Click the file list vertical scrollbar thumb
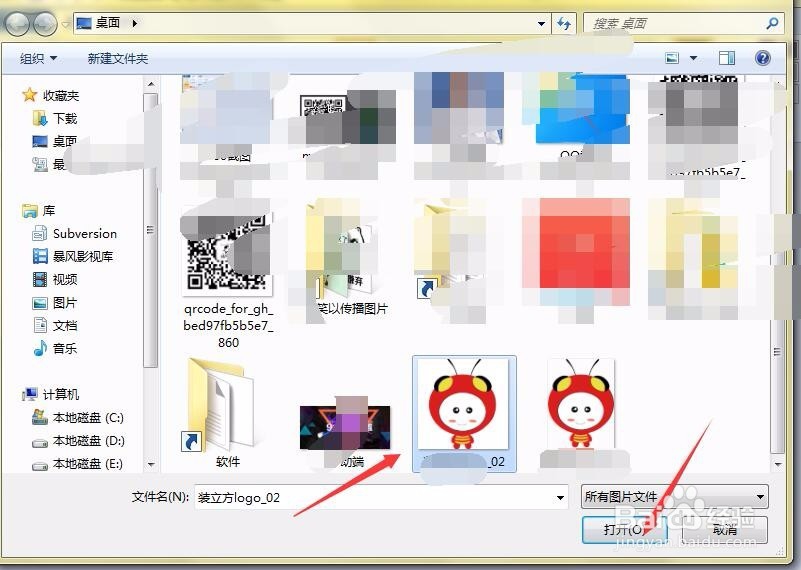 pyautogui.click(x=778, y=352)
